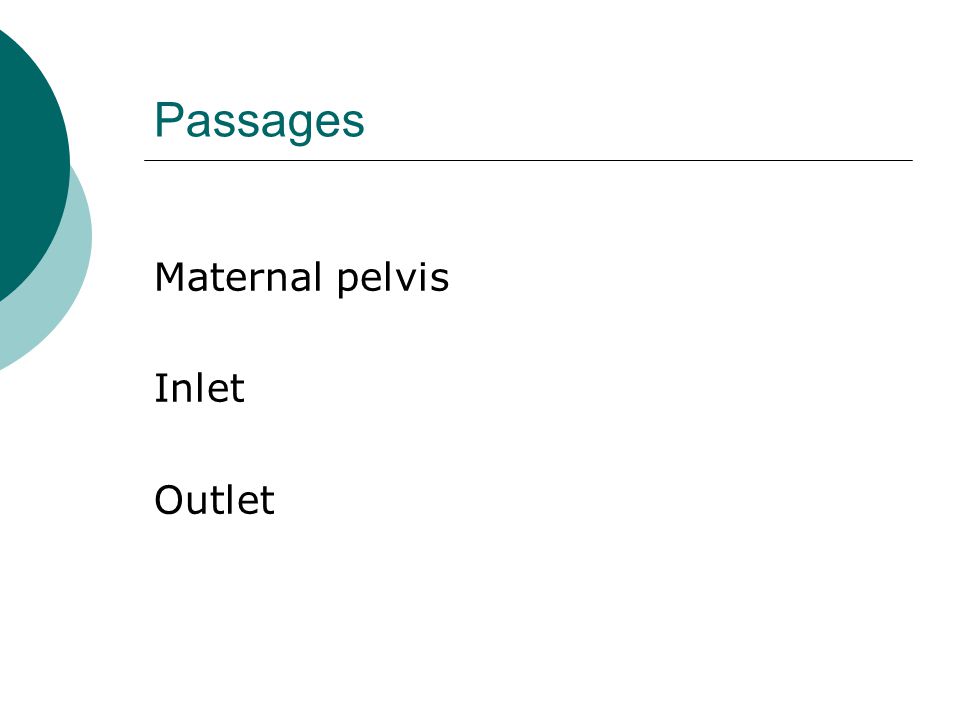Click the word "Outlet"
Screen dimensions: 960x720
(x=214, y=500)
